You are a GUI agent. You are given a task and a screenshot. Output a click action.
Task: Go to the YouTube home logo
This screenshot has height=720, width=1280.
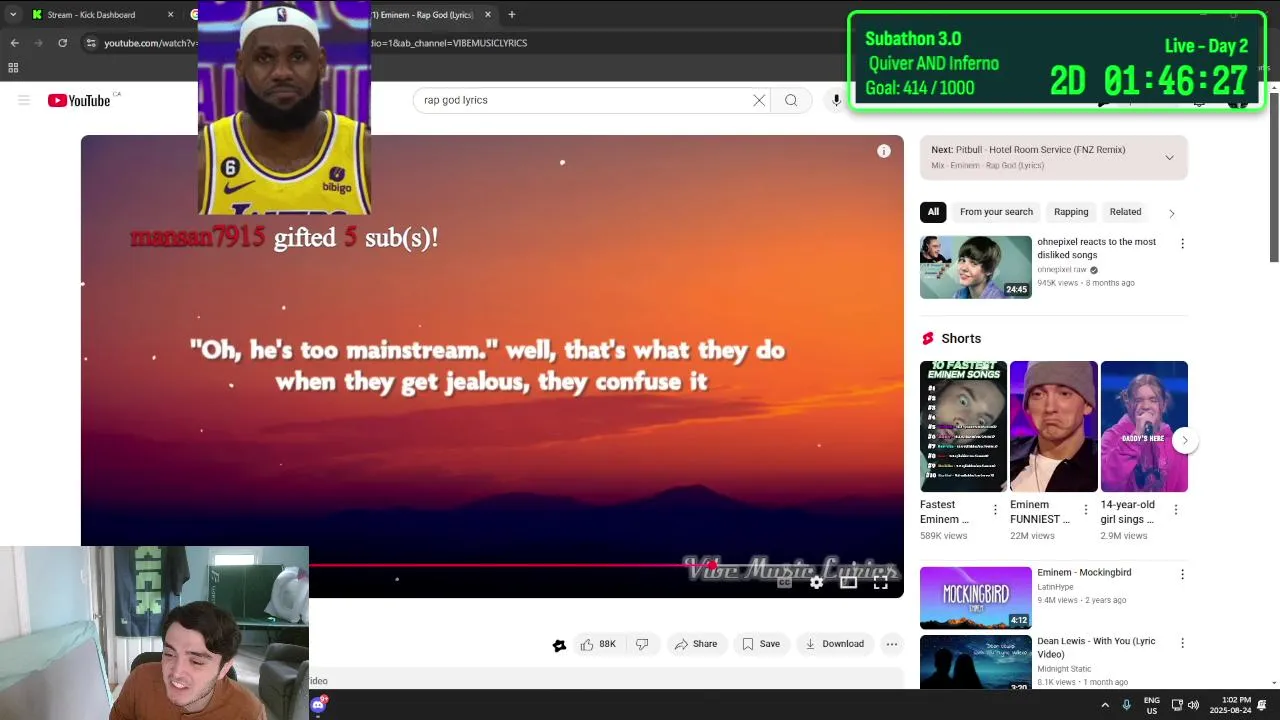point(79,100)
